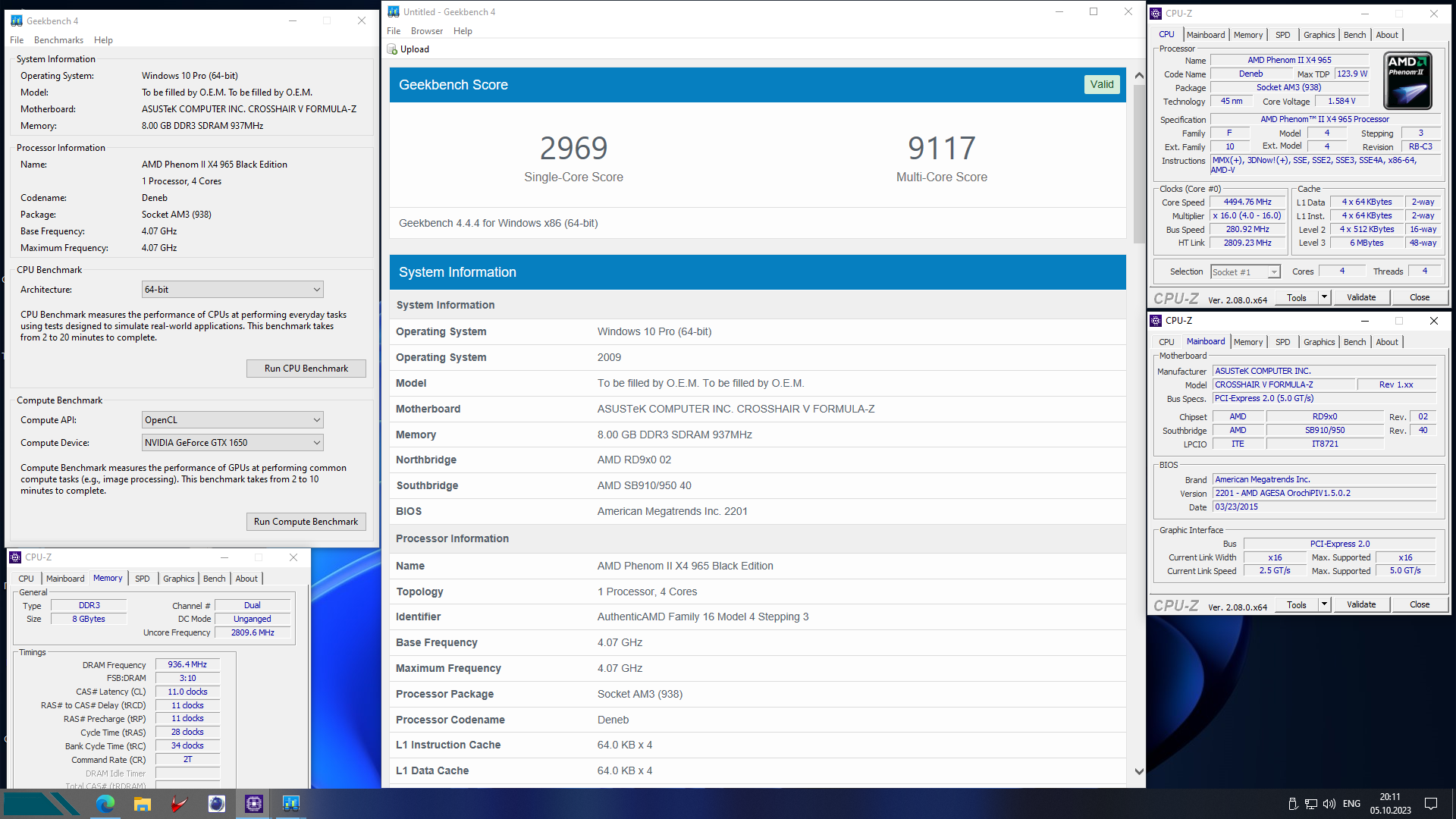The width and height of the screenshot is (1456, 819).
Task: Click the Run CPU Benchmark button
Action: tap(306, 369)
